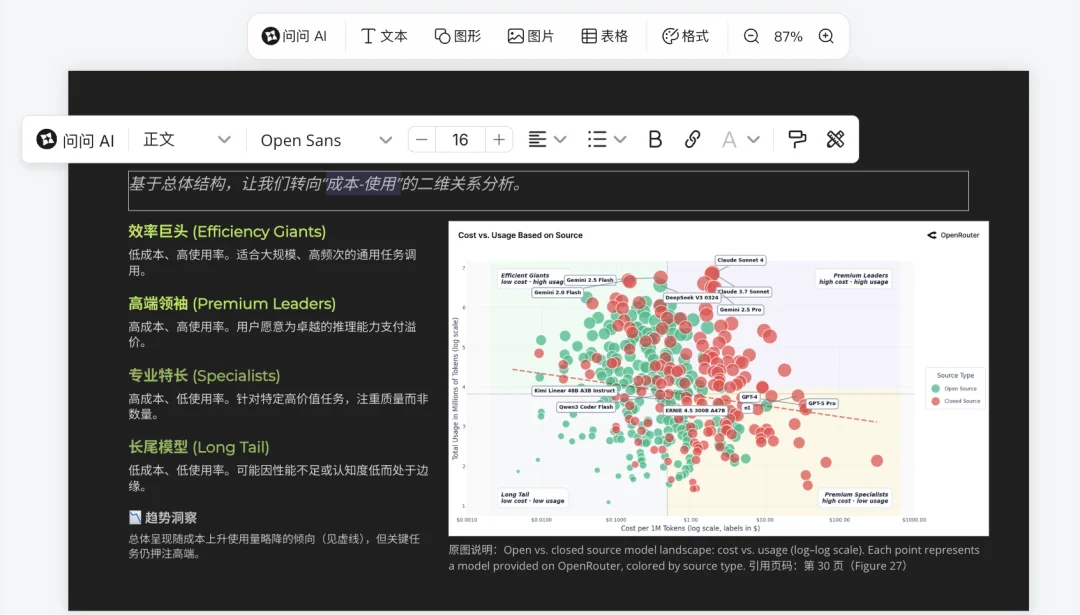Open the list style dropdown
Image resolution: width=1080 pixels, height=615 pixels.
606,139
